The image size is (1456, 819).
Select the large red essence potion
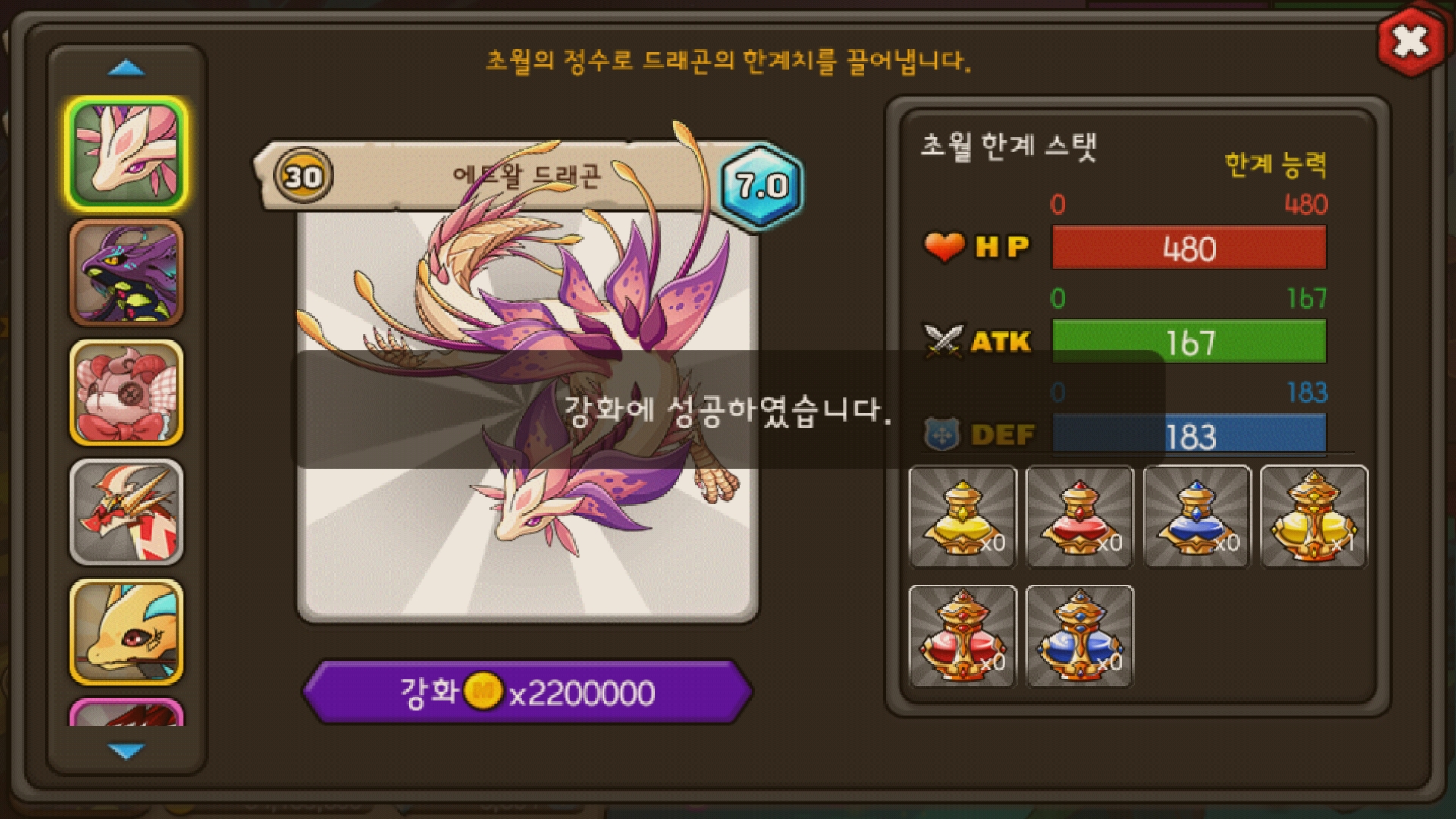coord(963,636)
